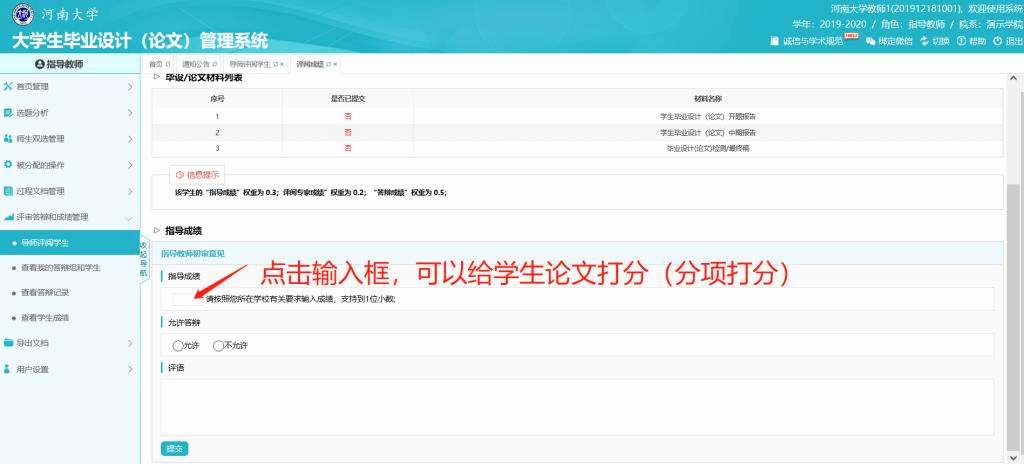Collapse the sidebar with 收起导航 toggle
The height and width of the screenshot is (464, 1024).
(143, 258)
